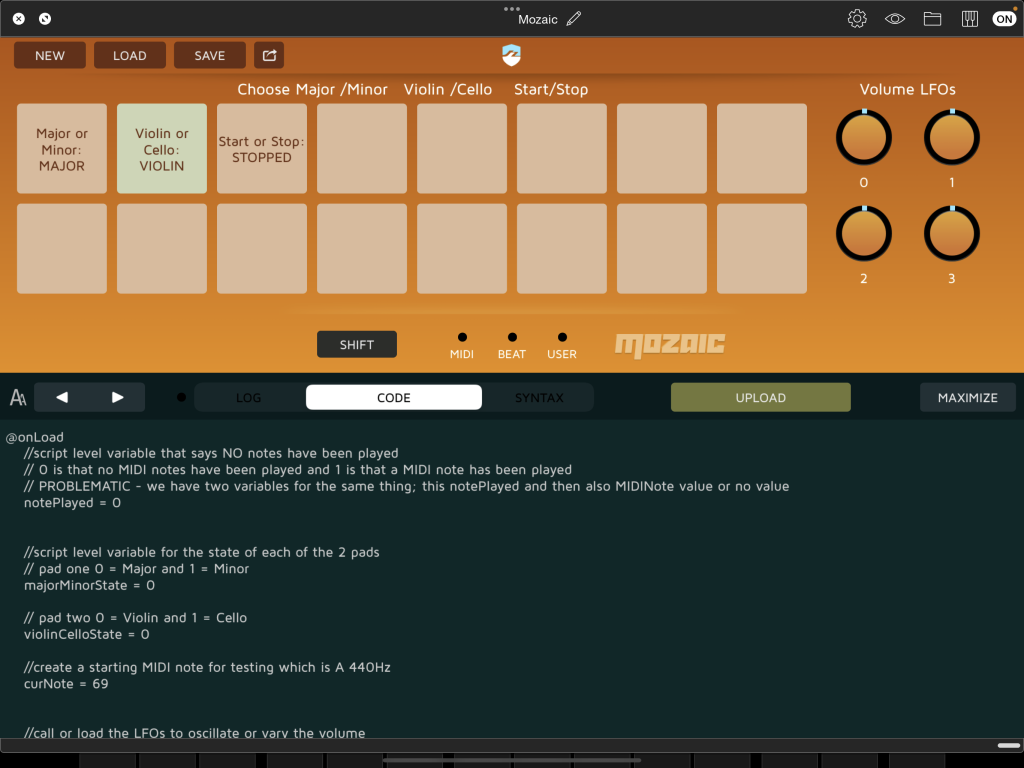Click the MAXIMIZE button
This screenshot has width=1024, height=768.
[967, 397]
